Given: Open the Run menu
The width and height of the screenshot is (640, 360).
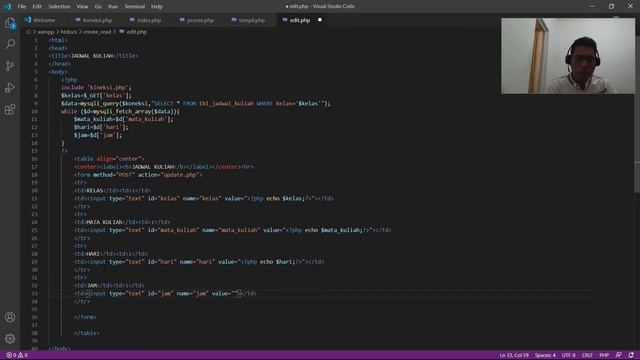Looking at the screenshot, I should coord(113,6).
